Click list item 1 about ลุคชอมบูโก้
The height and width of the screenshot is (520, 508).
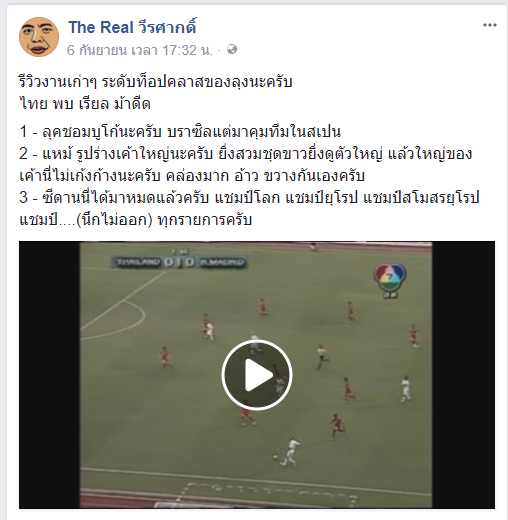pyautogui.click(x=180, y=132)
